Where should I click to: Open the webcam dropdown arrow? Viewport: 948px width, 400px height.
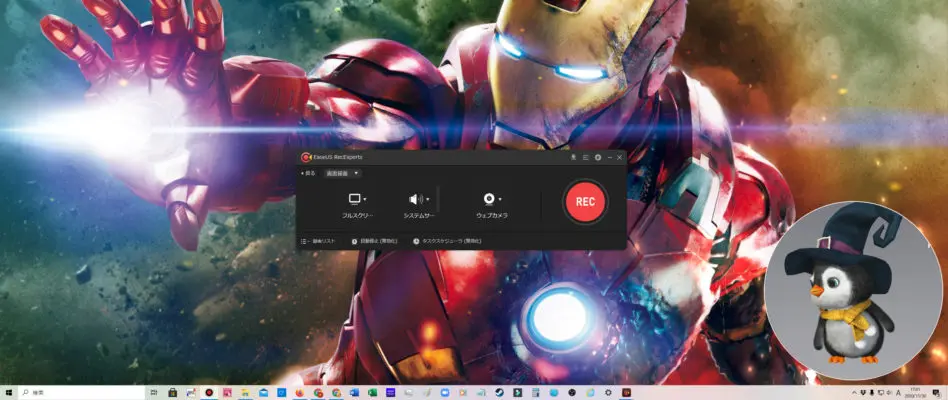pyautogui.click(x=500, y=199)
